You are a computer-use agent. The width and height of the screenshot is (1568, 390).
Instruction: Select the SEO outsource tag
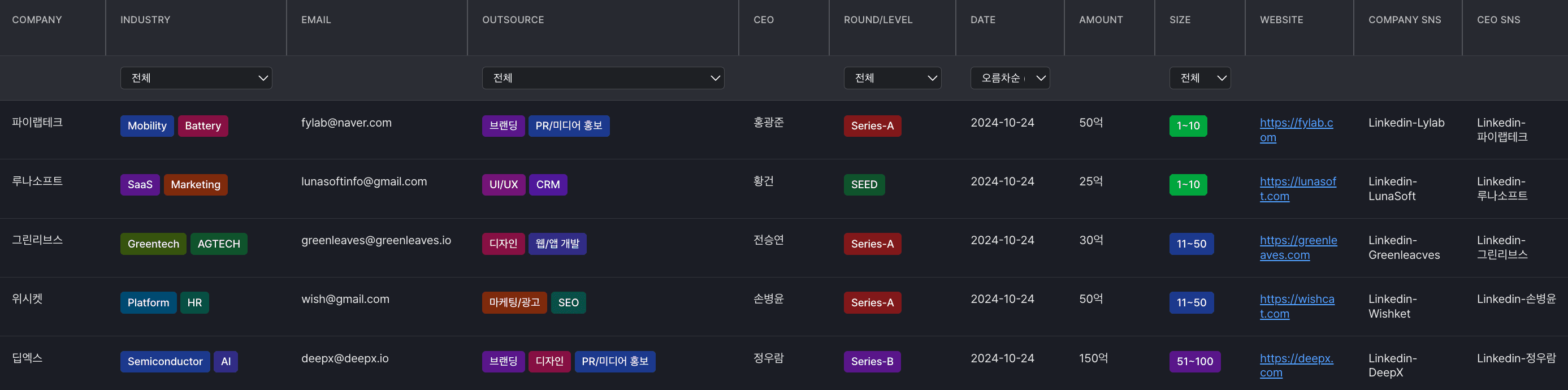click(568, 303)
